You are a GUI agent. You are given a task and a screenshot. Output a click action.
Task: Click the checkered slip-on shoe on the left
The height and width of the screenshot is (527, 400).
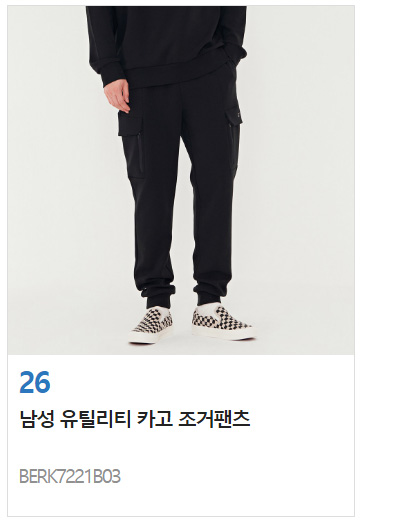151,325
